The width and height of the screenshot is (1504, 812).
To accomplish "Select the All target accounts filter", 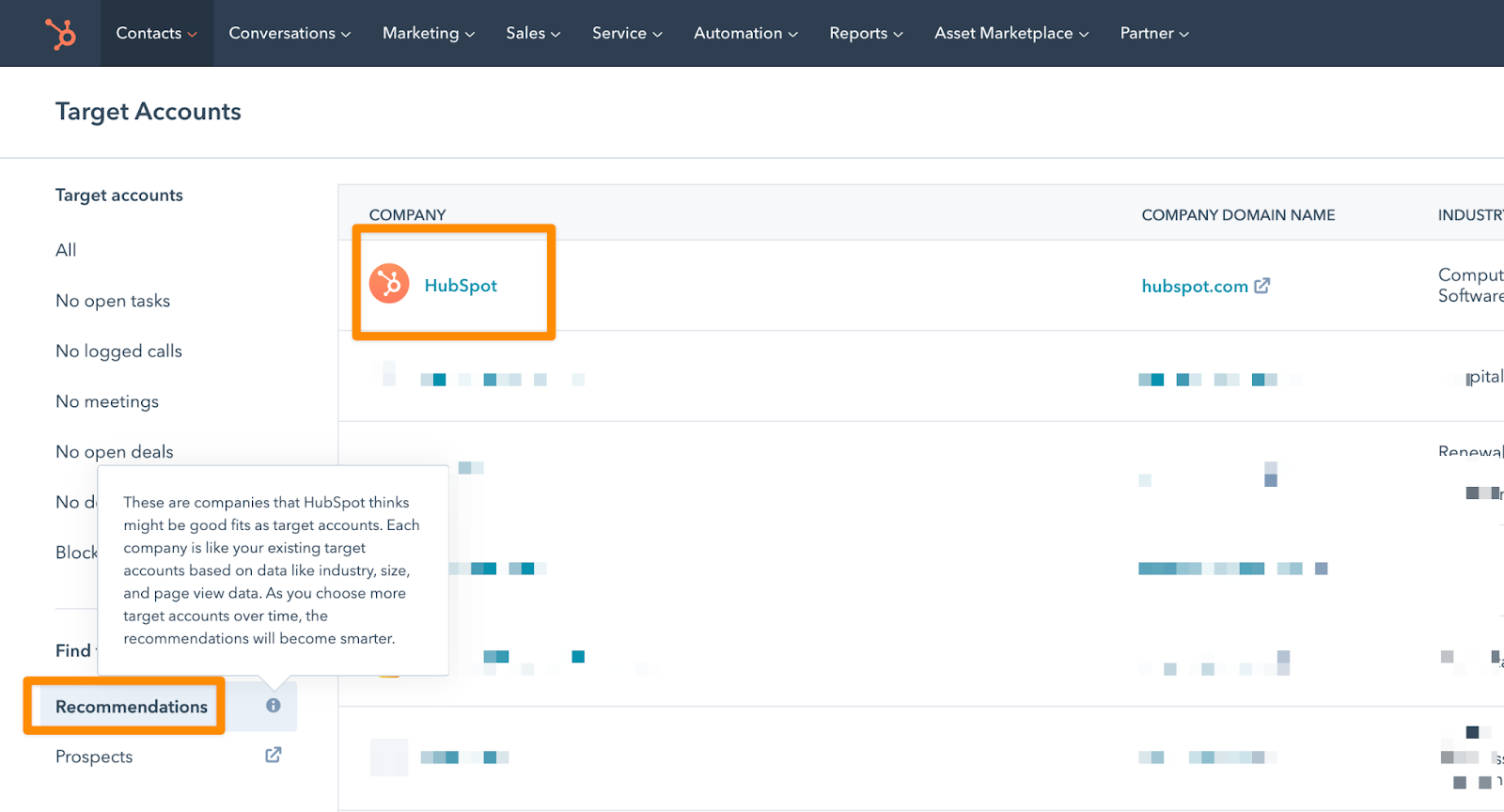I will [66, 250].
